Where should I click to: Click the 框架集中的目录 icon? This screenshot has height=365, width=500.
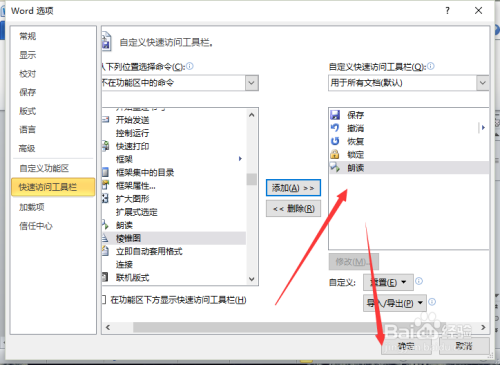point(106,172)
